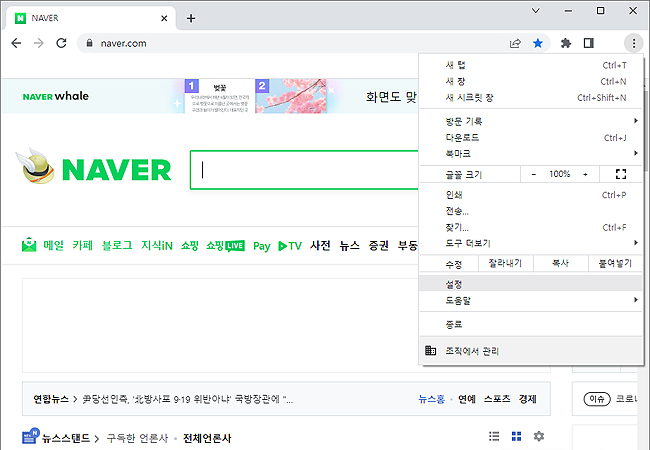The image size is (650, 450).
Task: Select 새 탭 menu item
Action: (531, 65)
